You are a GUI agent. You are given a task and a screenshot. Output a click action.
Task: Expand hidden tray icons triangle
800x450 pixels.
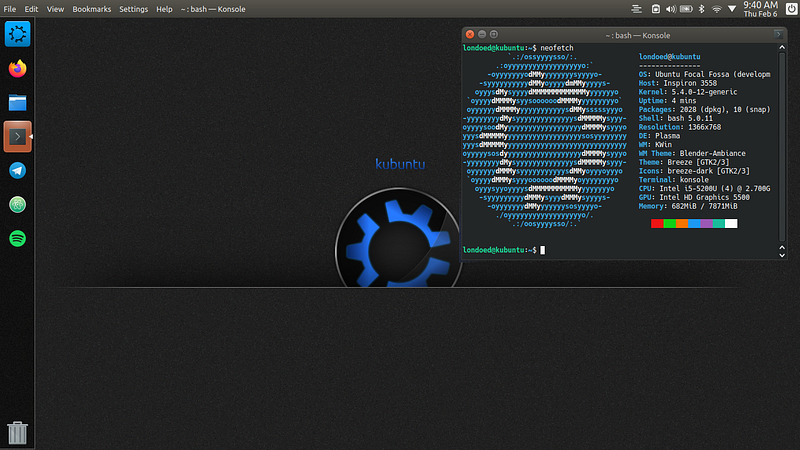732,9
